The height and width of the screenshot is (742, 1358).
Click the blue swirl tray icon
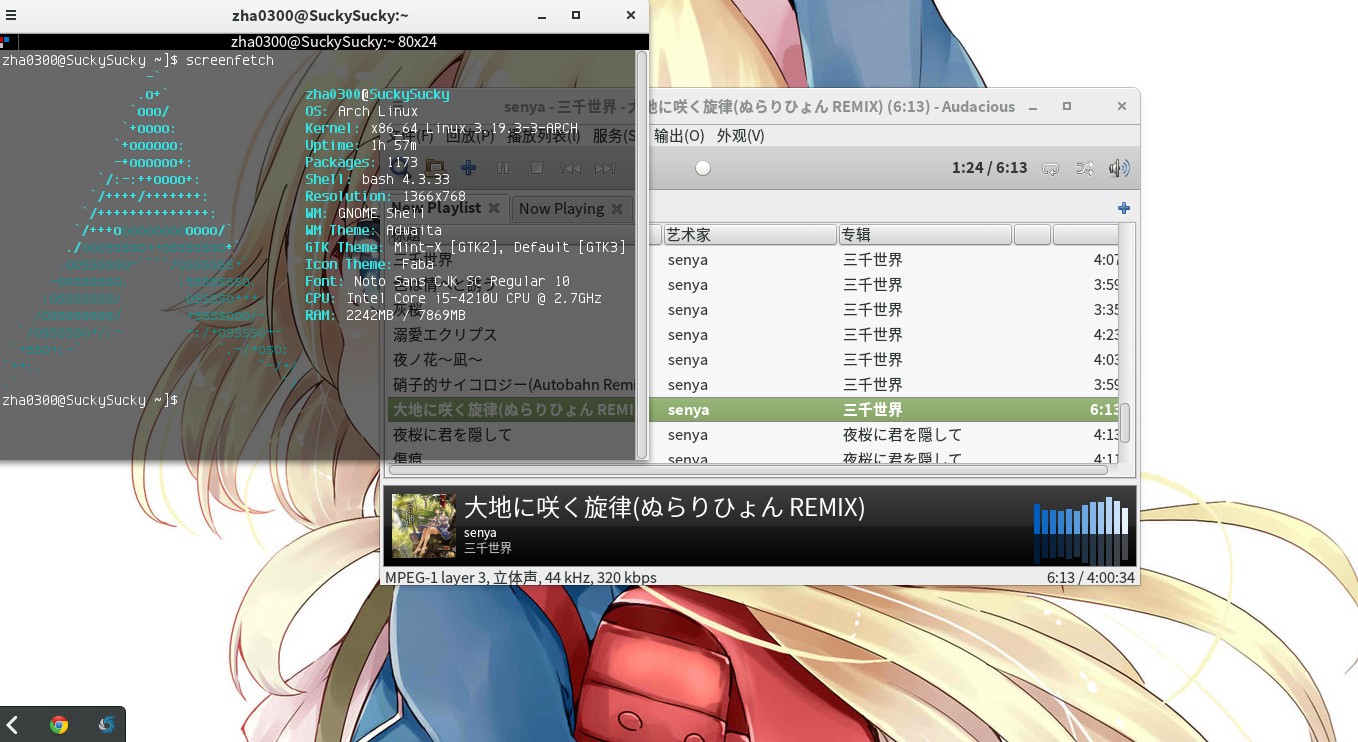[x=106, y=725]
